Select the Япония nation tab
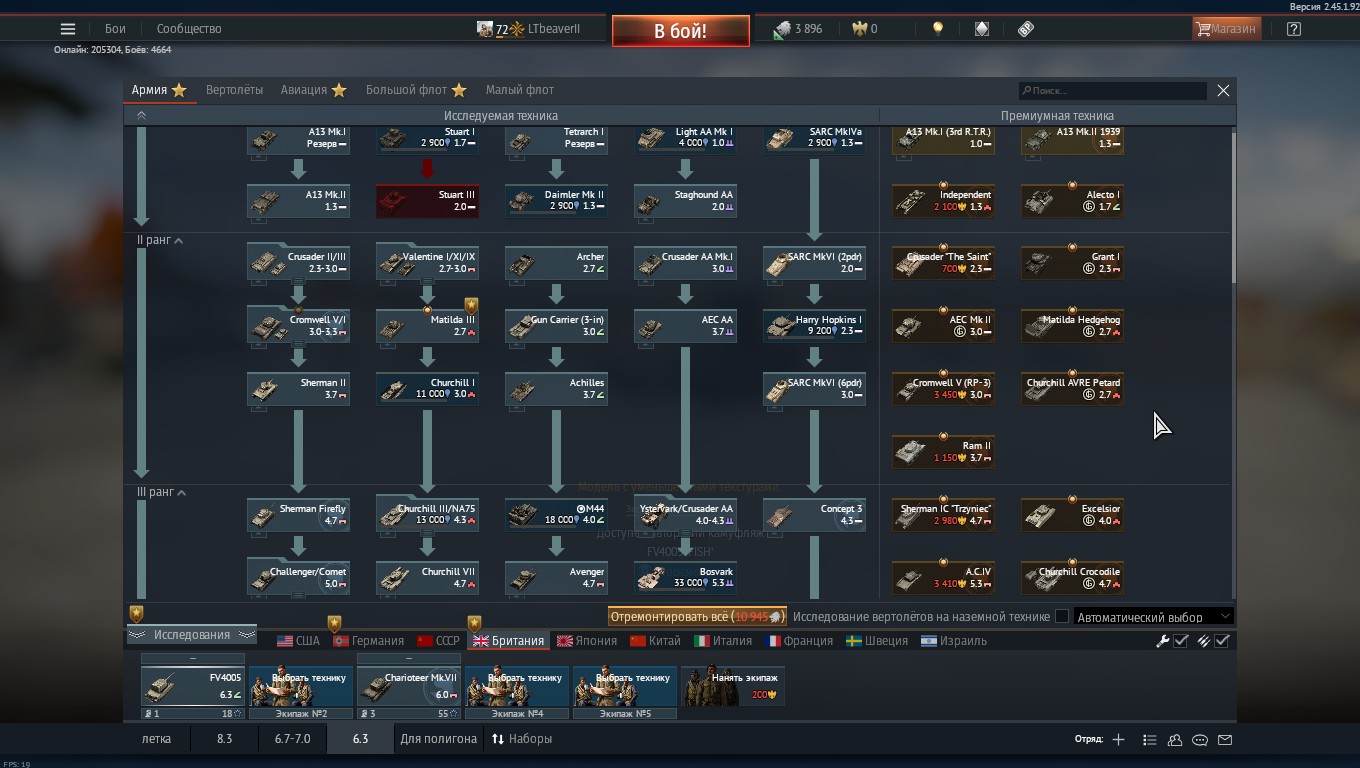The image size is (1360, 768). point(587,641)
